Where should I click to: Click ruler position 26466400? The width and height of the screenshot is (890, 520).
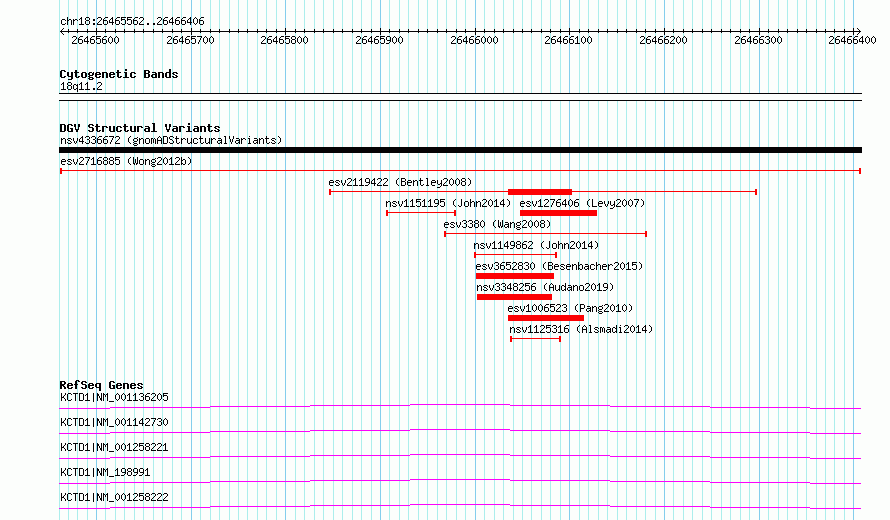point(852,40)
